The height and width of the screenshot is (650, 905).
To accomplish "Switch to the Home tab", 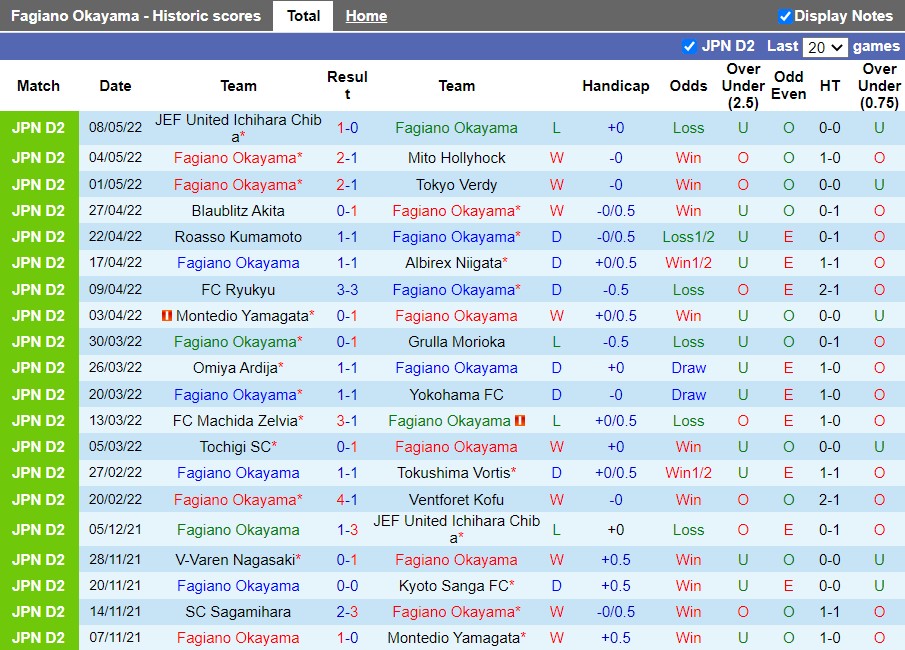I will tap(366, 16).
